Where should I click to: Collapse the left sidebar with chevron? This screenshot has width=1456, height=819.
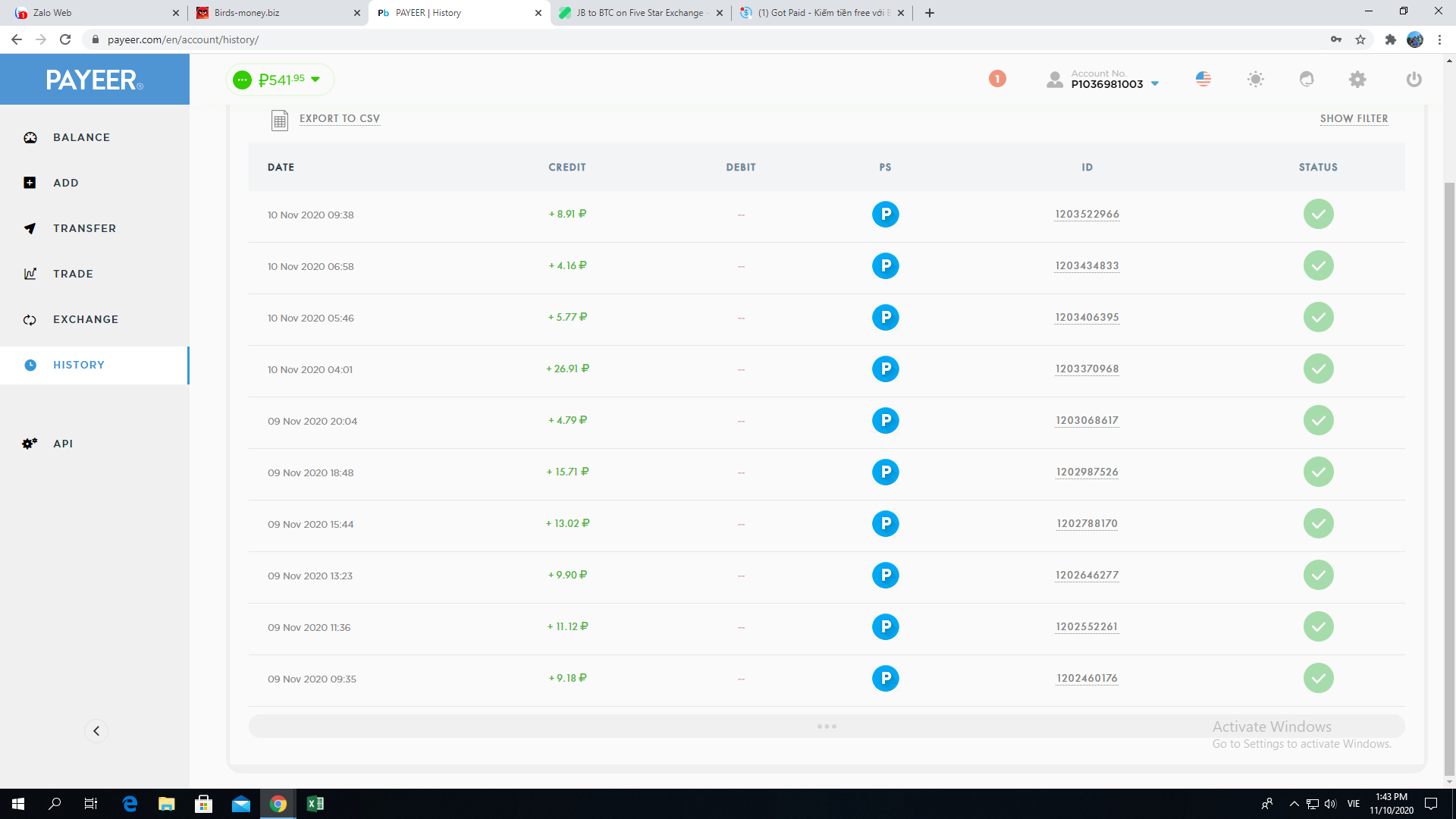96,731
